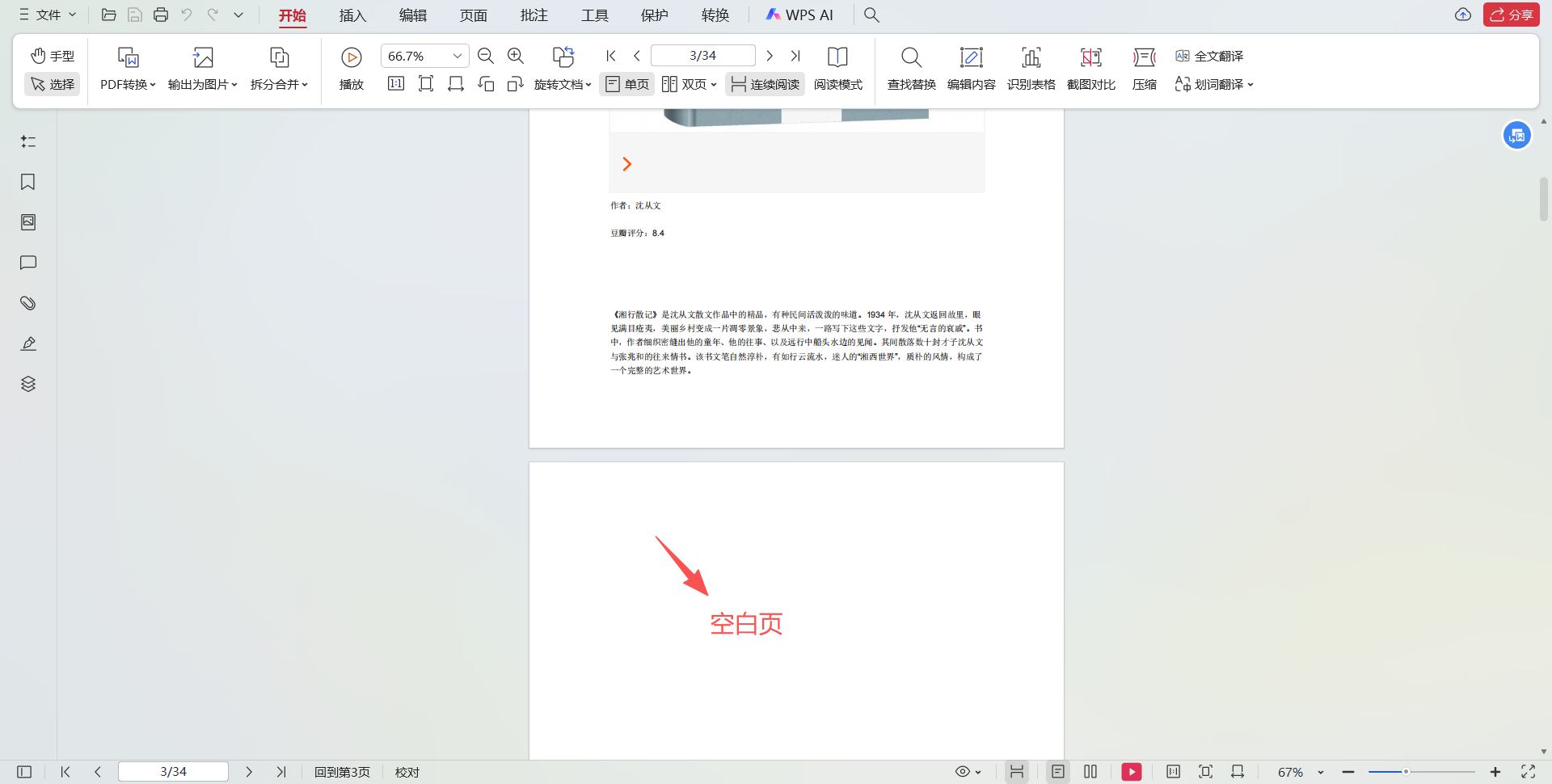
Task: Open the comments panel in the sidebar
Action: (27, 263)
